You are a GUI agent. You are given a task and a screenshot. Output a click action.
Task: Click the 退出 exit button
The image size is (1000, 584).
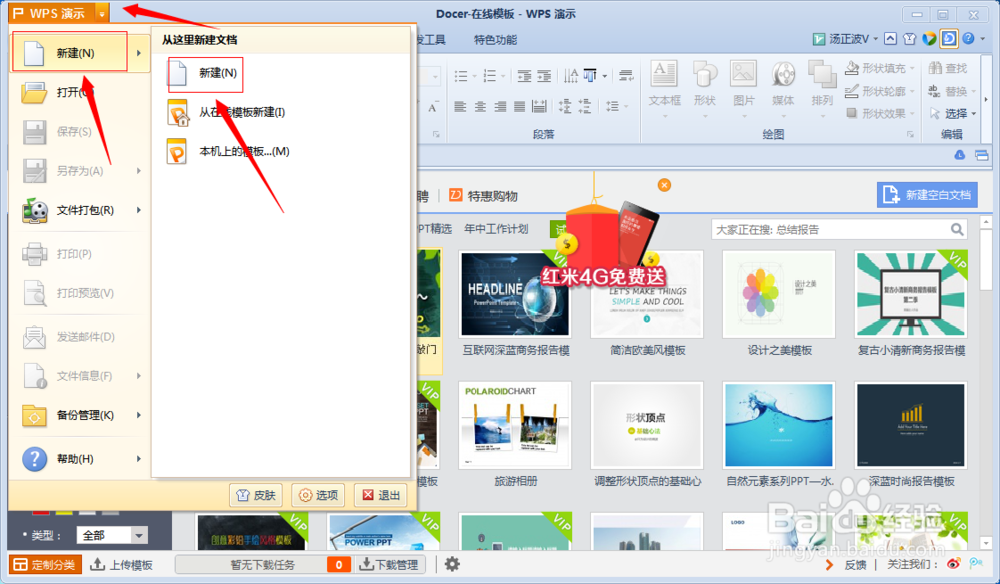pos(381,495)
